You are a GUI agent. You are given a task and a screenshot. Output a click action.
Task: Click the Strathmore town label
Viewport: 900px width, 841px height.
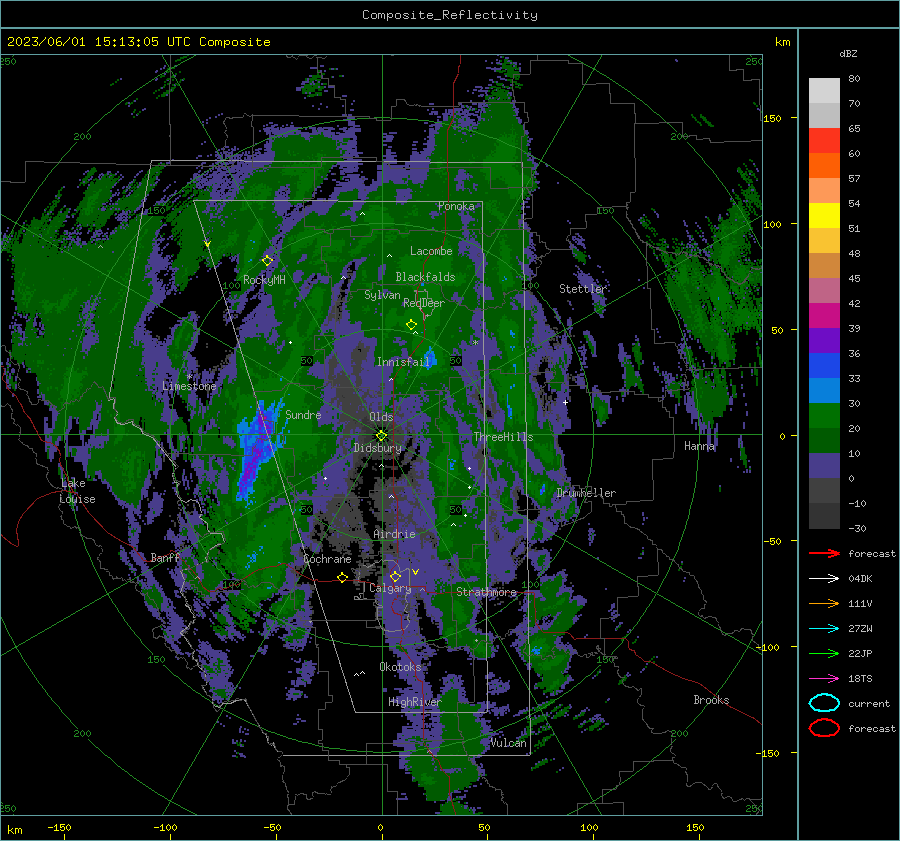(486, 592)
